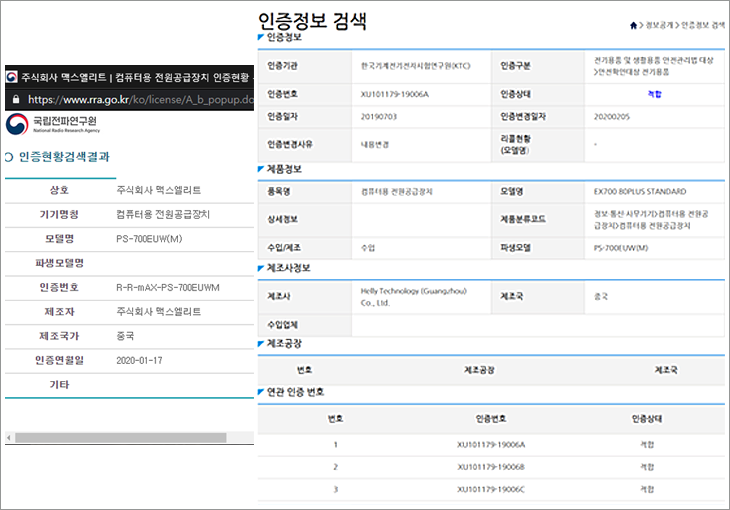The image size is (730, 510).
Task: Select model name EX700 80PLUS STANDARD
Action: tap(640, 191)
